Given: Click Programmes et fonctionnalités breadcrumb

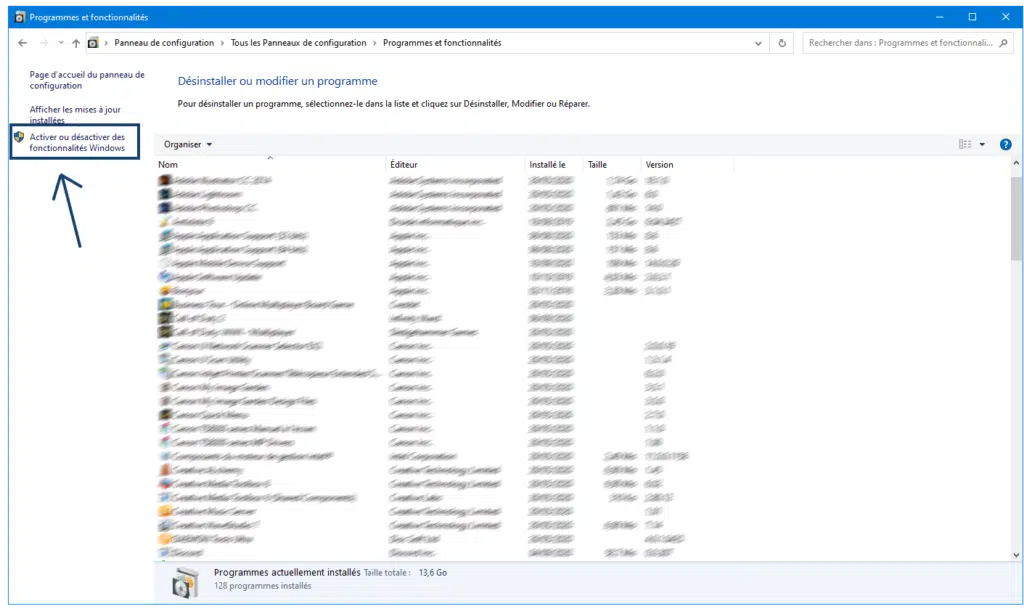Looking at the screenshot, I should 442,43.
